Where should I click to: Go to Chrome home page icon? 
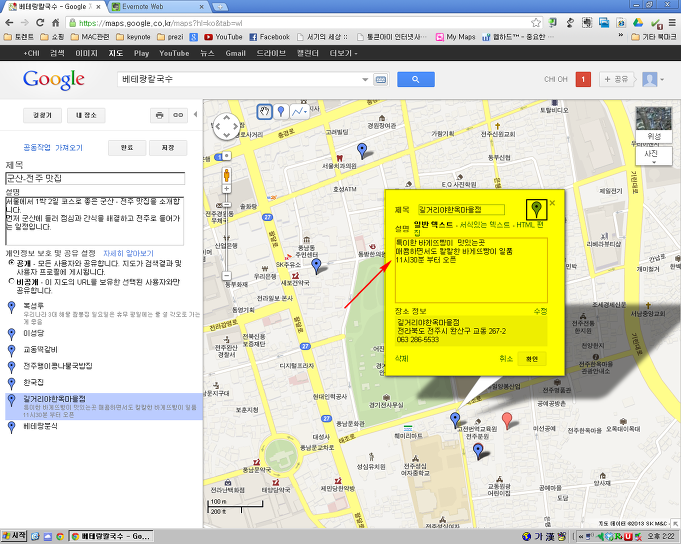pyautogui.click(x=56, y=23)
